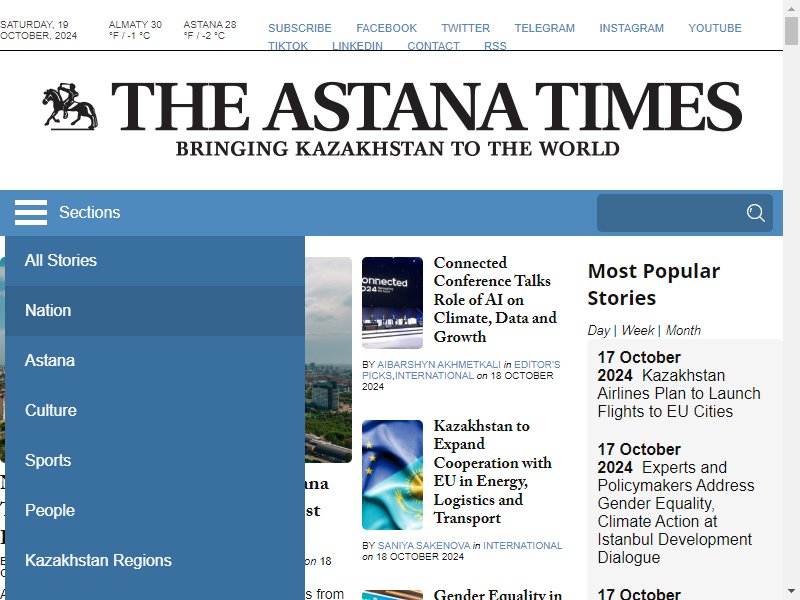Open the Instagram link
Viewport: 800px width, 600px height.
(632, 28)
